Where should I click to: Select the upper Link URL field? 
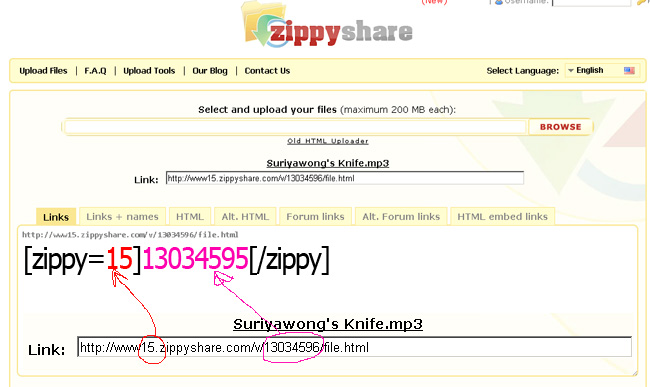(x=344, y=178)
